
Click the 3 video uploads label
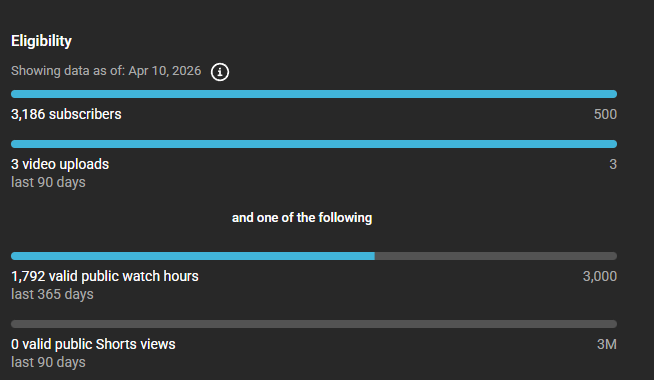[x=60, y=164]
